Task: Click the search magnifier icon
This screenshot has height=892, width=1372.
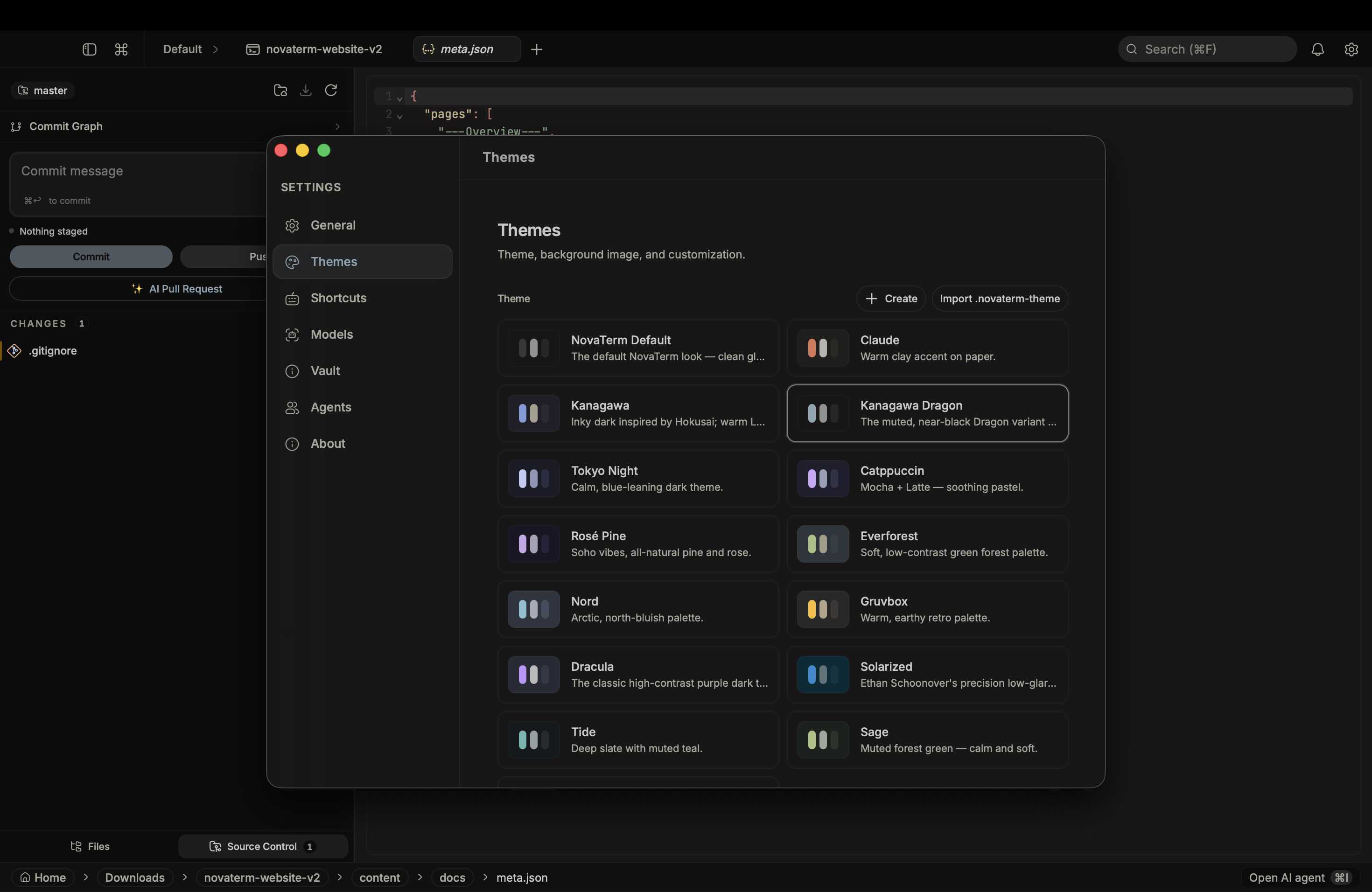Action: coord(1132,49)
